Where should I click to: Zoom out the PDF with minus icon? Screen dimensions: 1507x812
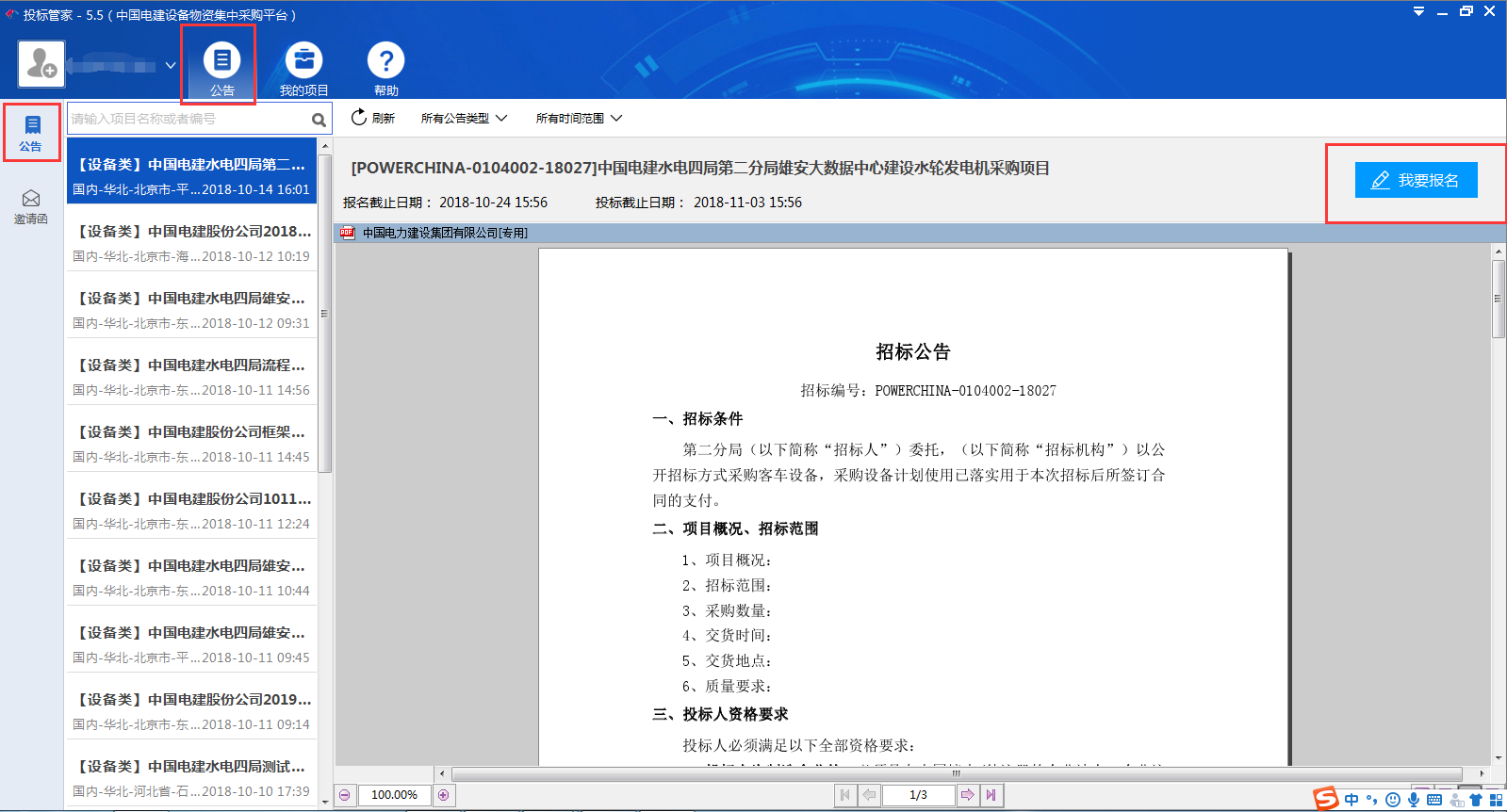[x=345, y=795]
